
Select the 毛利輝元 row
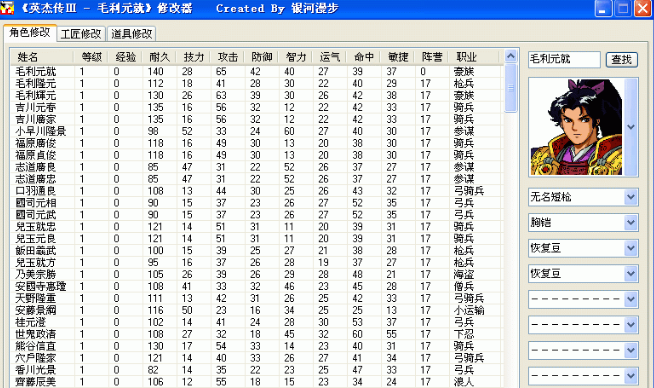tap(256, 96)
